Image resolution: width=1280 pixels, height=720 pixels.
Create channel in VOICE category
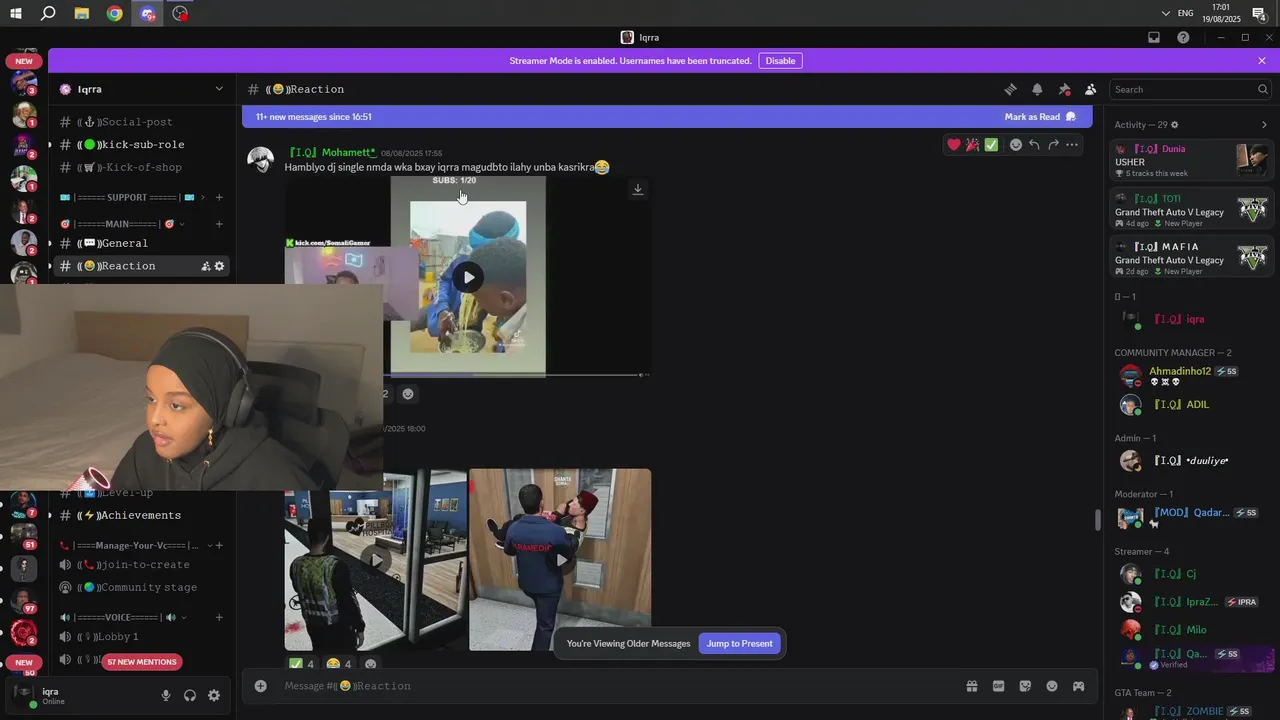(x=219, y=617)
